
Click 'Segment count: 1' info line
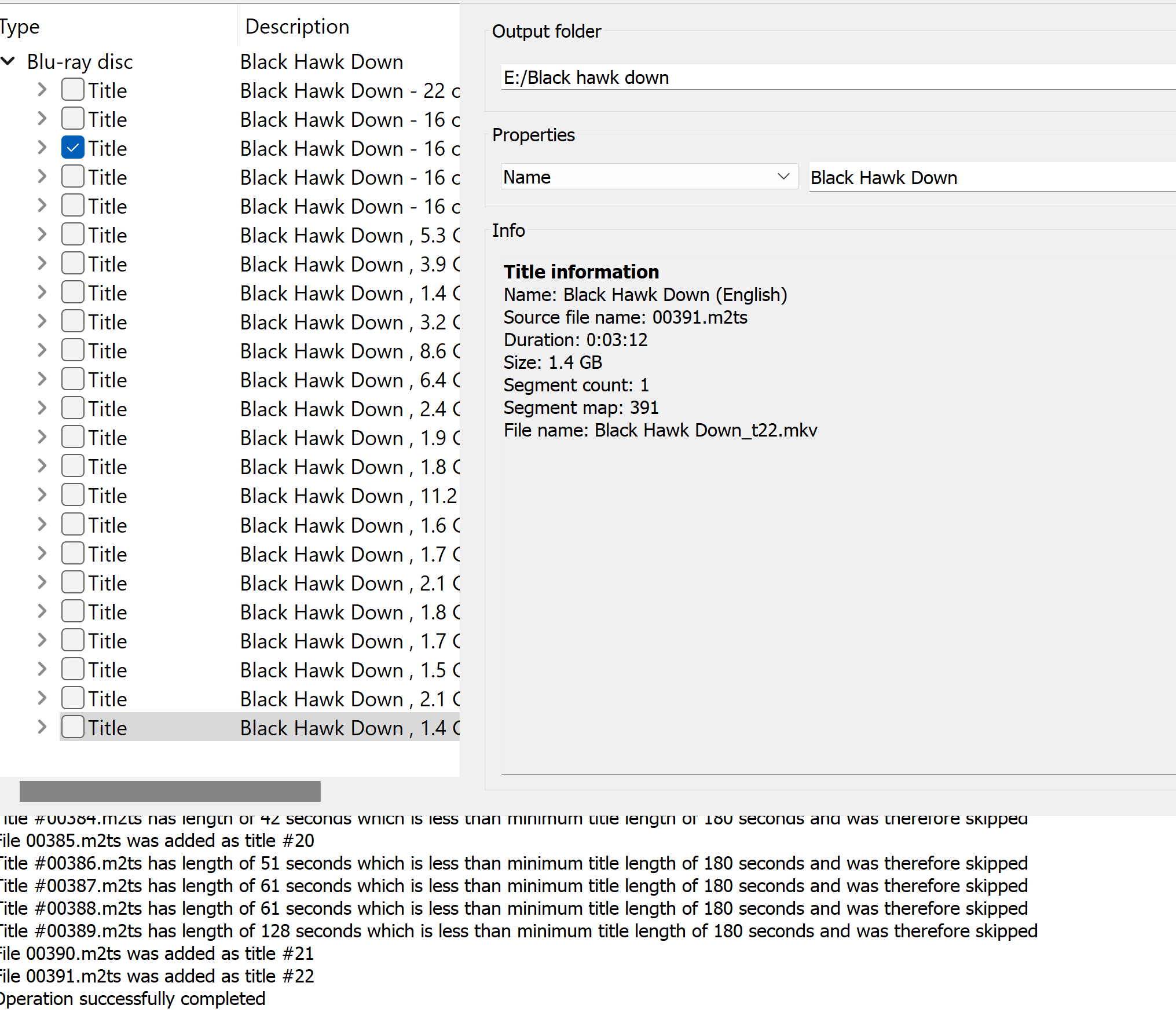[576, 385]
